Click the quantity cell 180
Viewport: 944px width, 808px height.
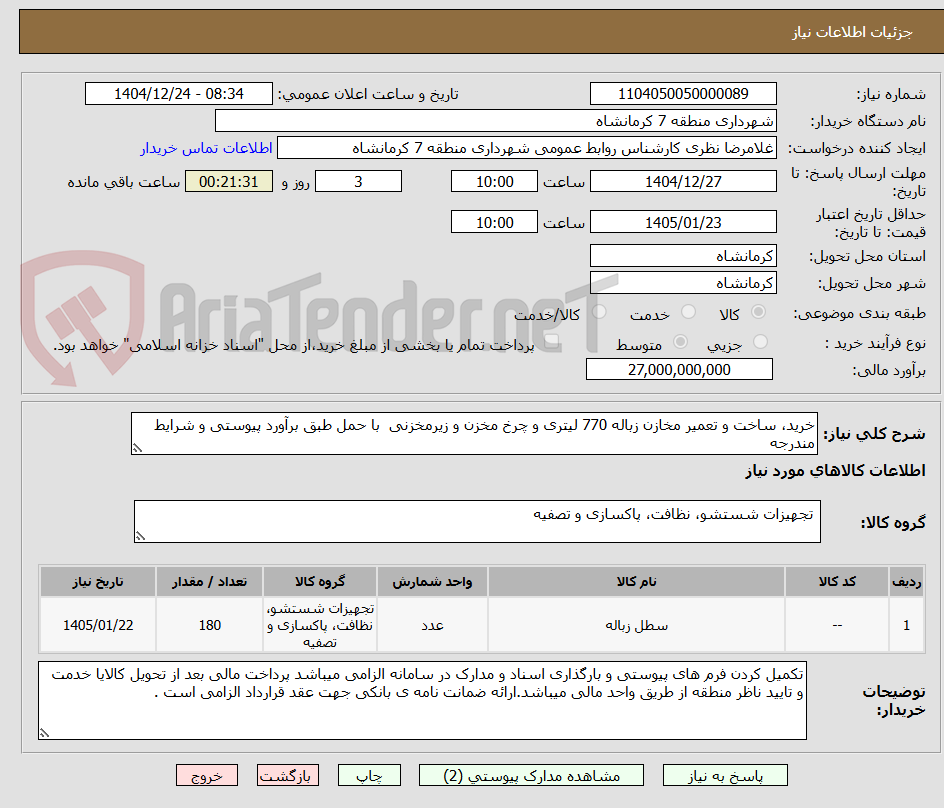[210, 625]
